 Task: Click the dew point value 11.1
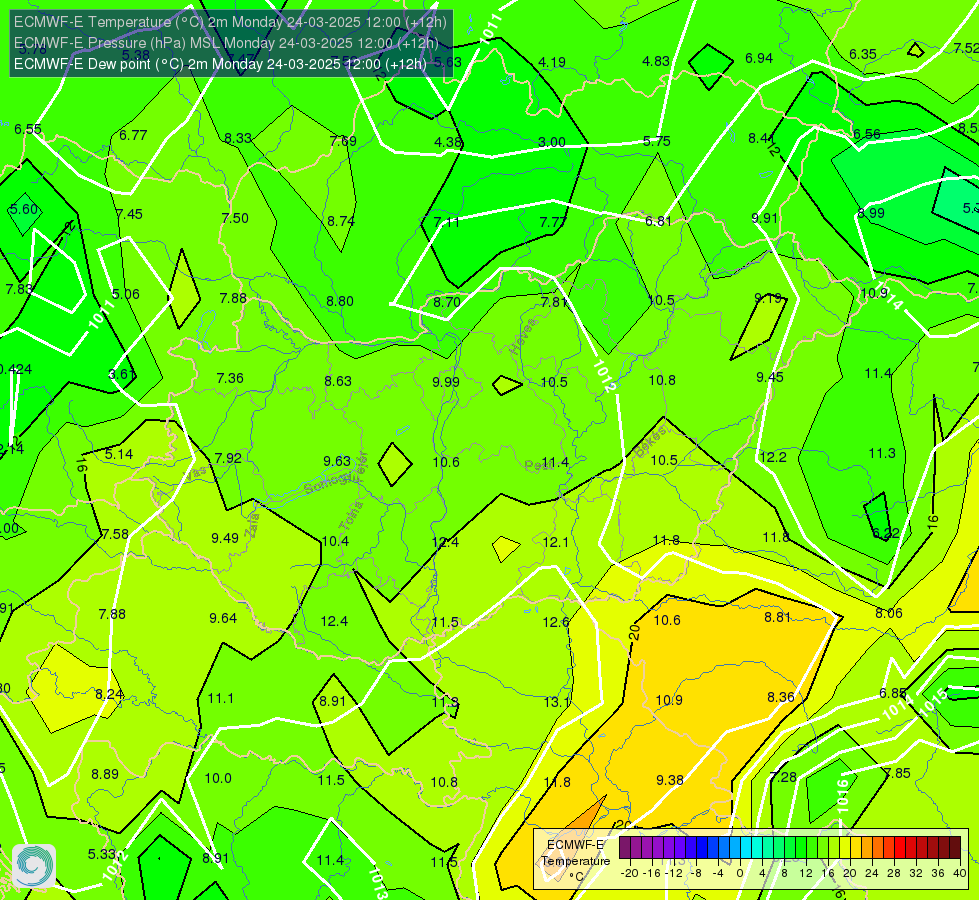tap(220, 698)
